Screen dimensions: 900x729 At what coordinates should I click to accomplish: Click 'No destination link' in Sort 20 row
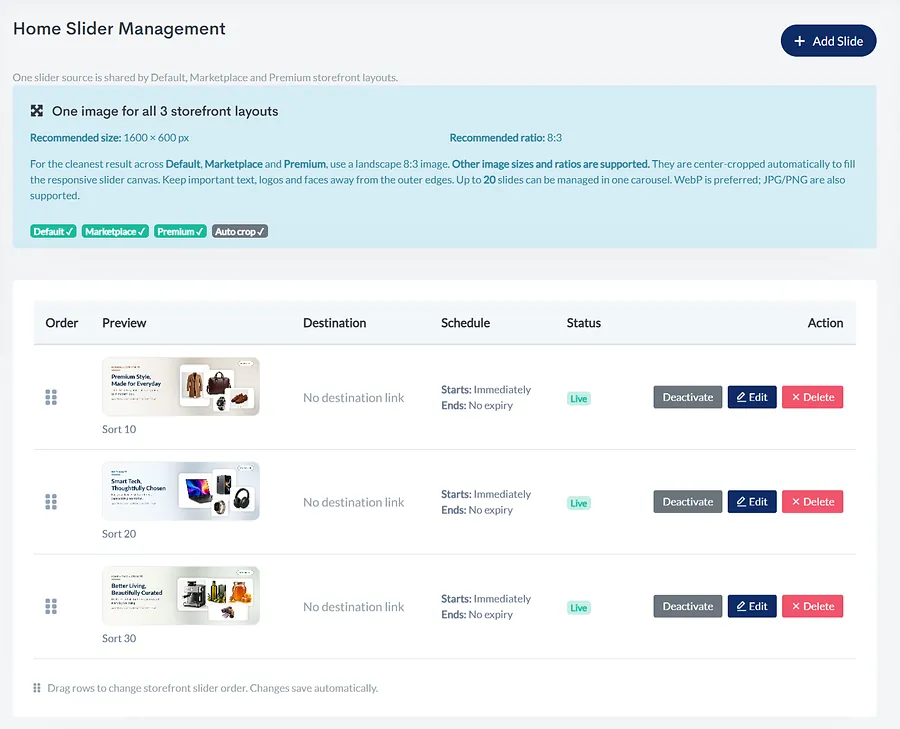[x=354, y=502]
